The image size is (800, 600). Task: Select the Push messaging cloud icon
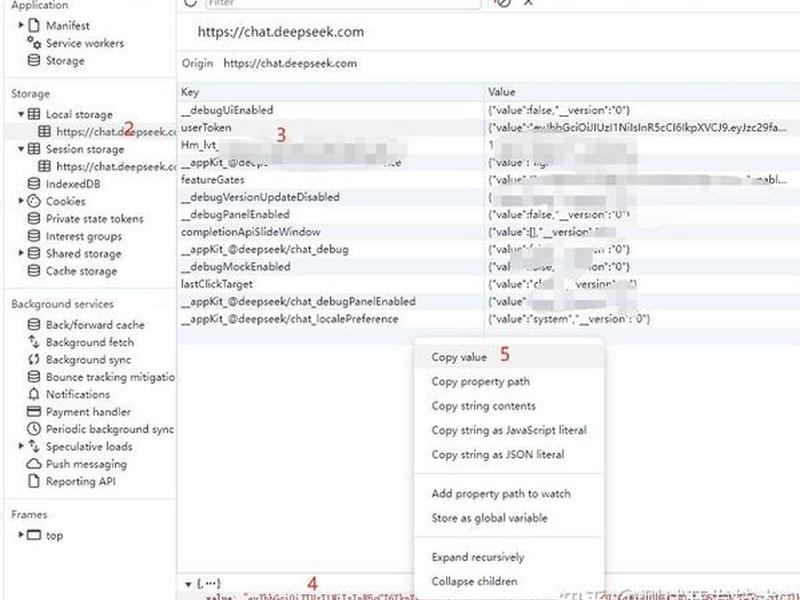pos(34,463)
